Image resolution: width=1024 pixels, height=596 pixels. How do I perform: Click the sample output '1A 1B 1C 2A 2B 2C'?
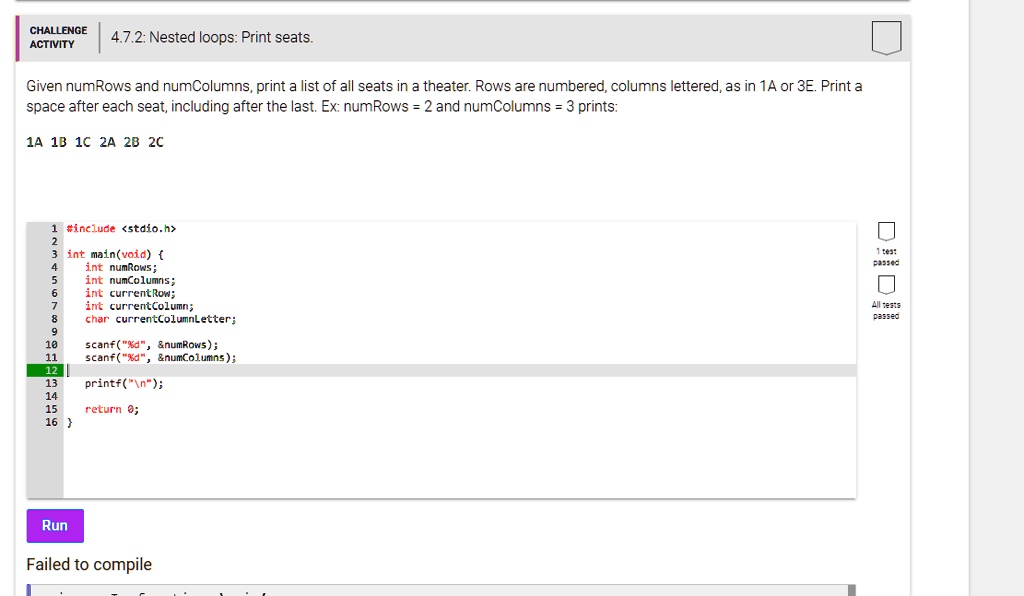tap(95, 142)
